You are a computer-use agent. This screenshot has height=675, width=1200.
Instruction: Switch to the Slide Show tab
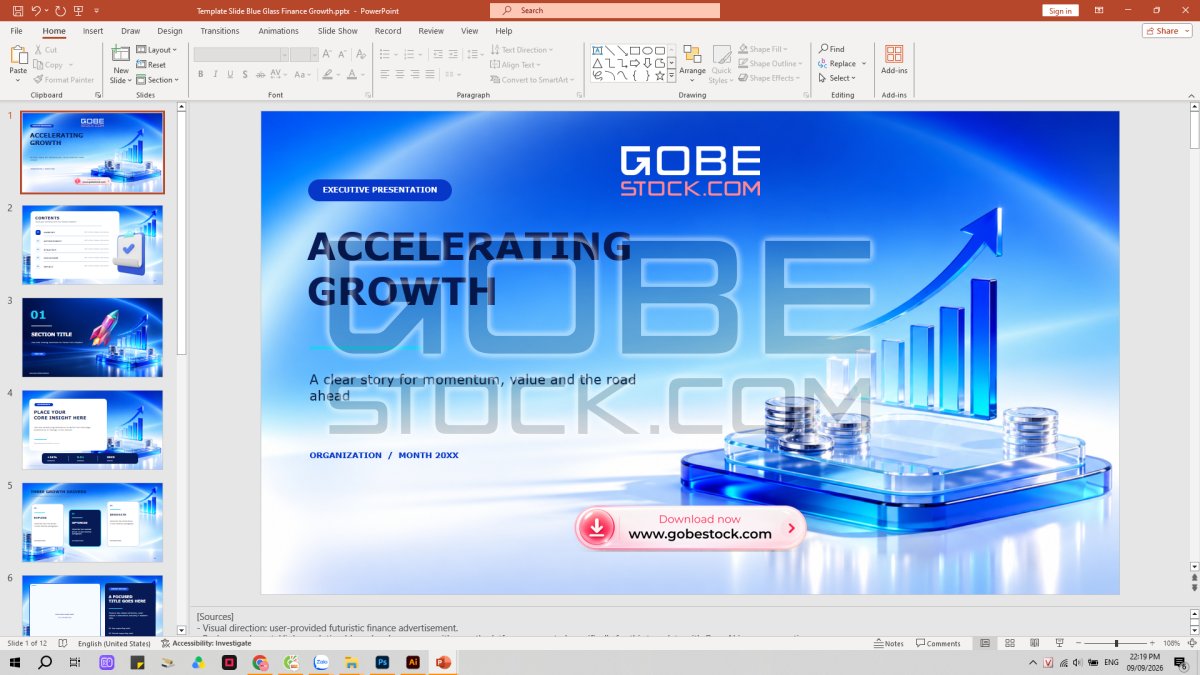tap(338, 31)
